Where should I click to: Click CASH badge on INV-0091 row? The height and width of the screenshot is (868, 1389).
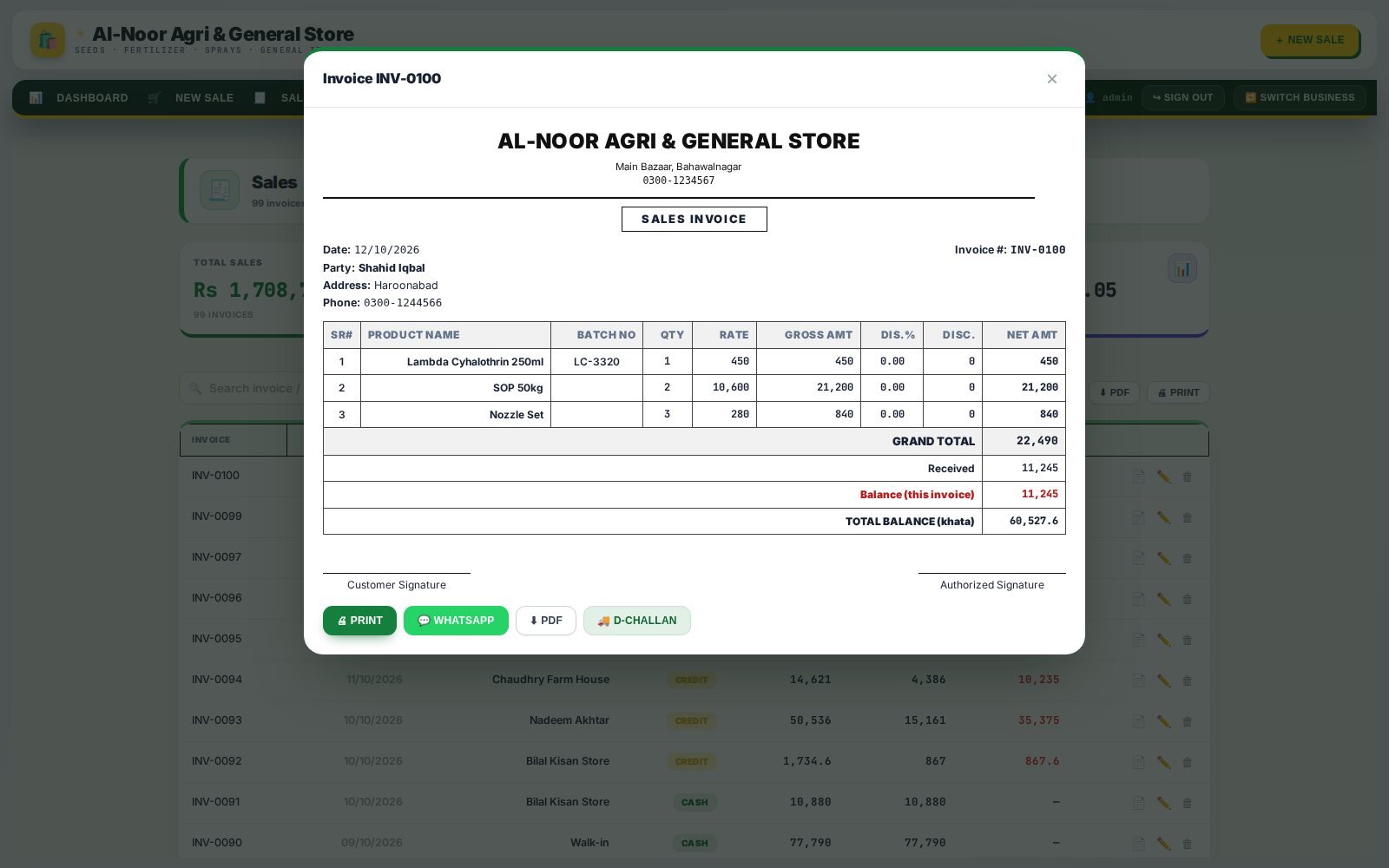694,802
